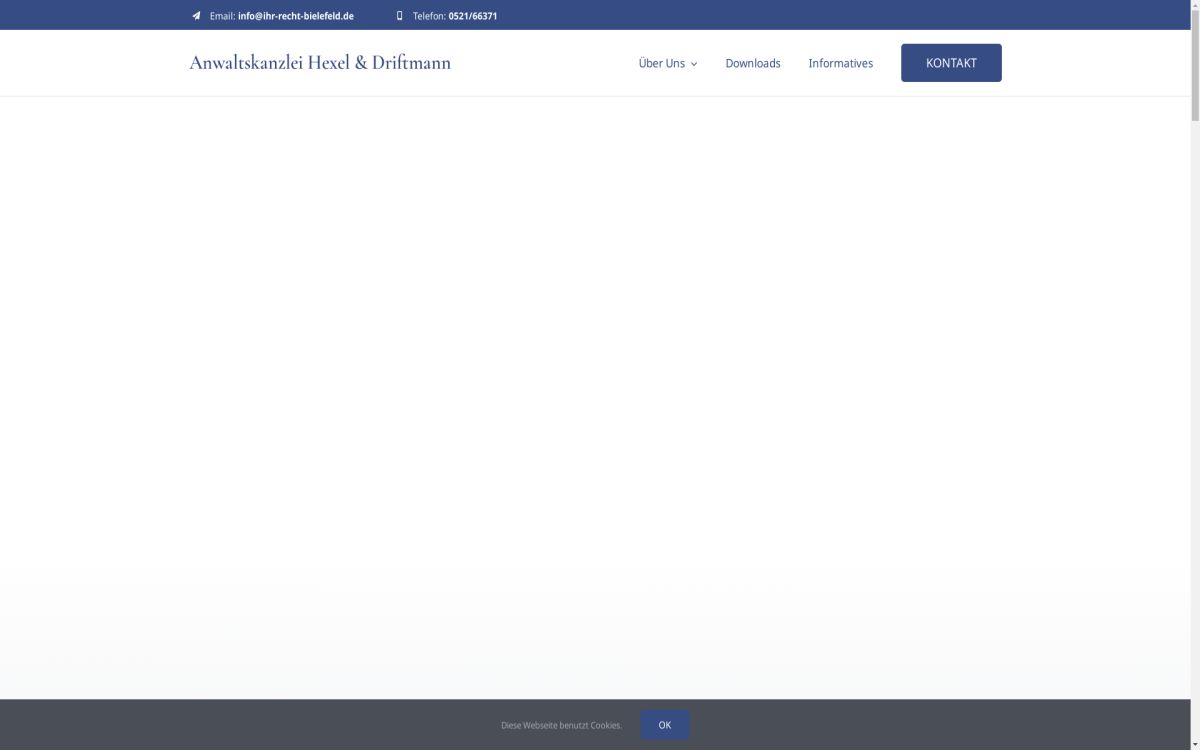Open the info@ihr-recht-bielefeld.de email link
Screen dimensions: 1200x750
(295, 16)
